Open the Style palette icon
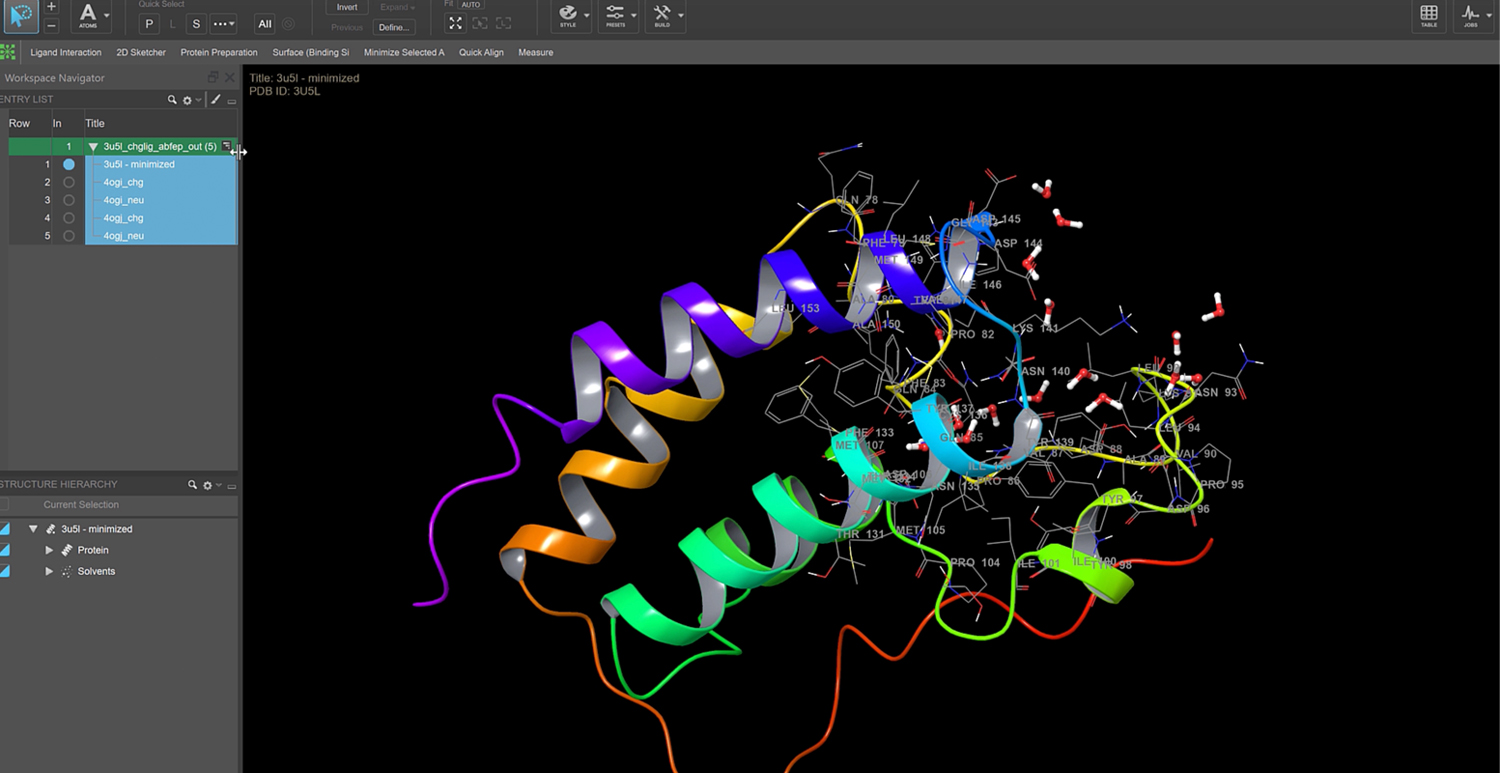This screenshot has width=1500, height=773. [x=567, y=15]
